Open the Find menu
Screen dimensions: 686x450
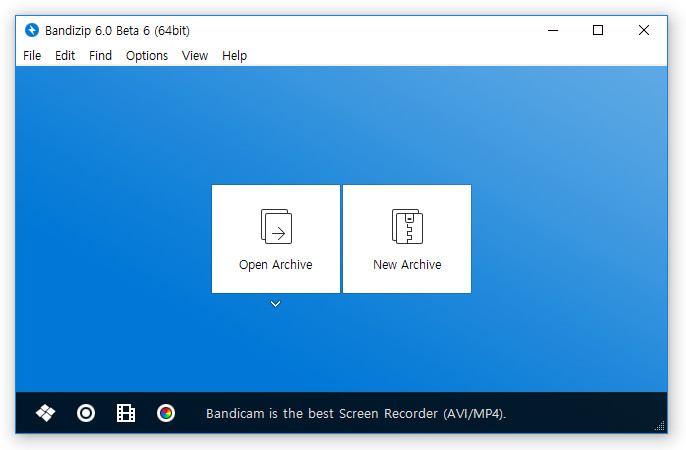[100, 56]
